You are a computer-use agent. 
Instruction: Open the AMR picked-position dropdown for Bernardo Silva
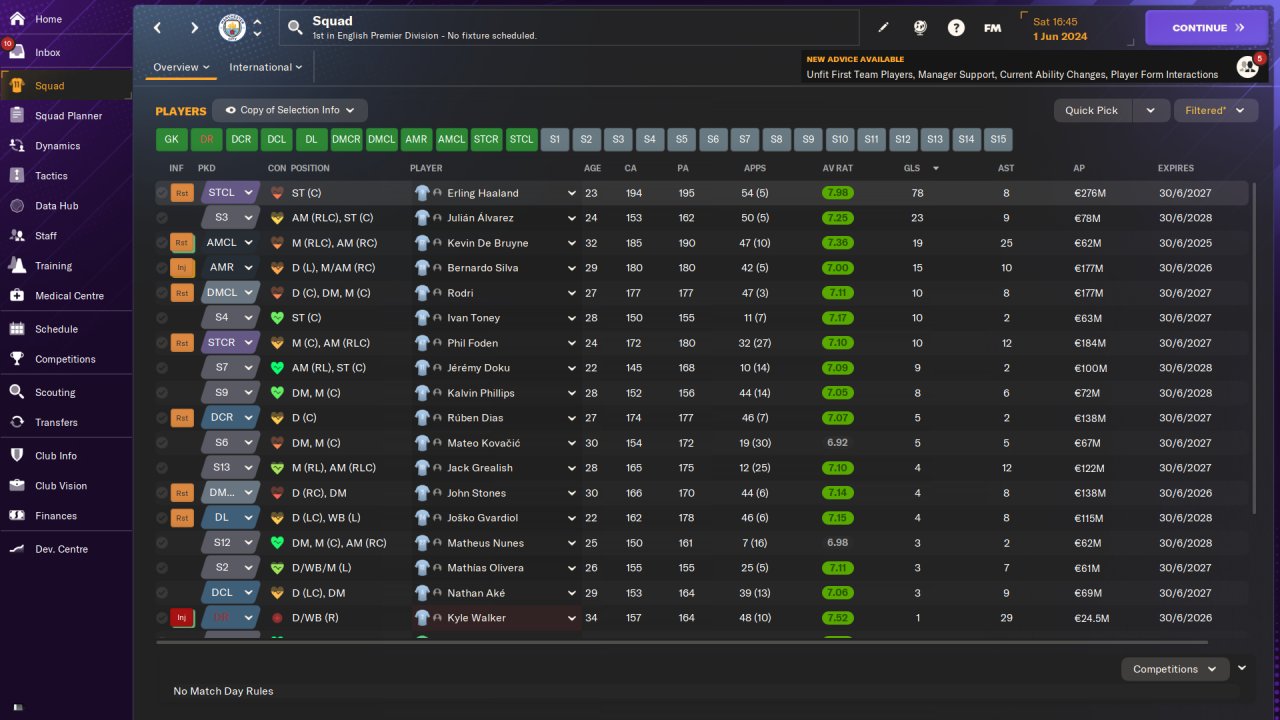(x=229, y=268)
